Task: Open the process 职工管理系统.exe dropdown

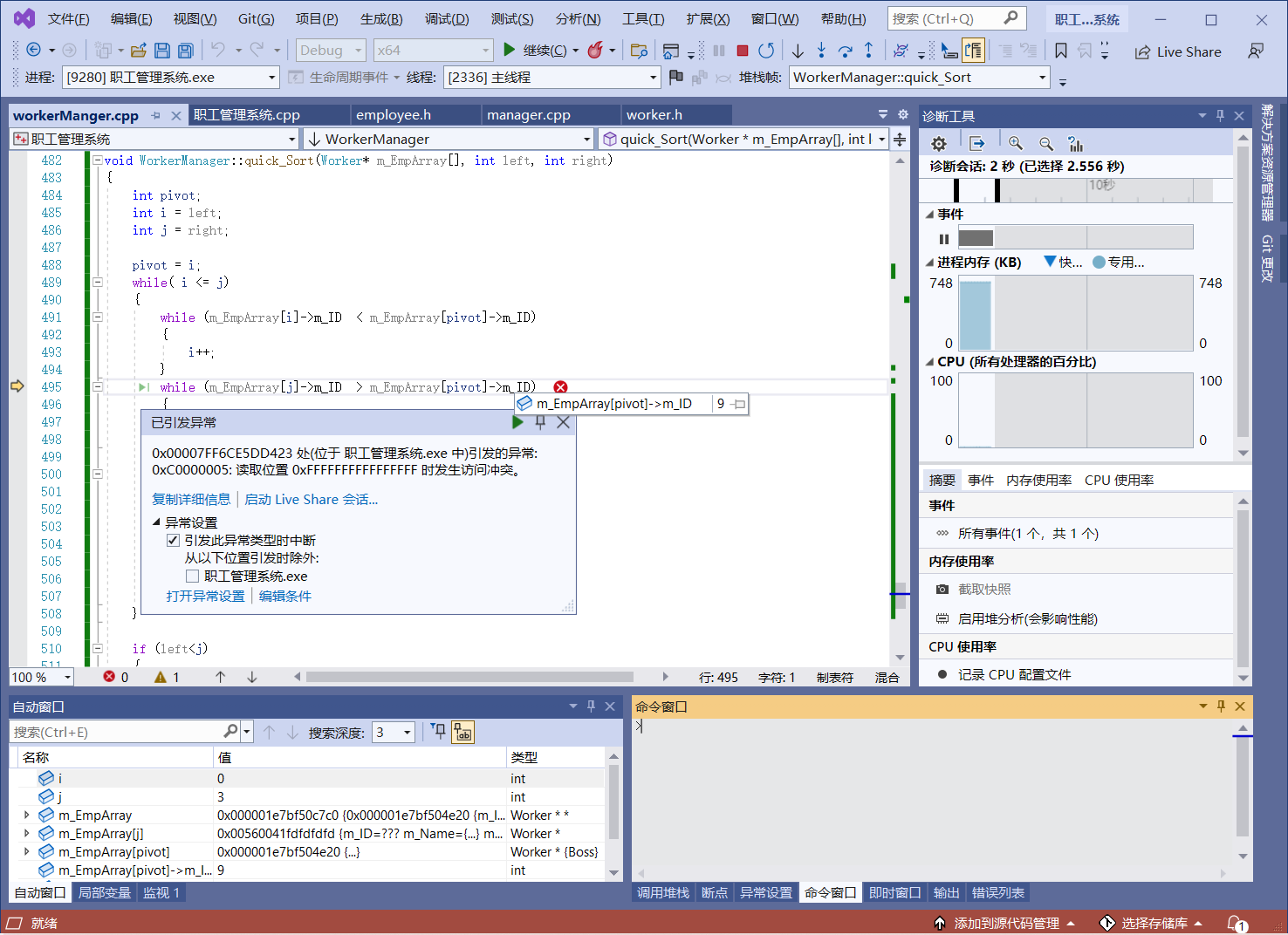Action: [x=171, y=77]
